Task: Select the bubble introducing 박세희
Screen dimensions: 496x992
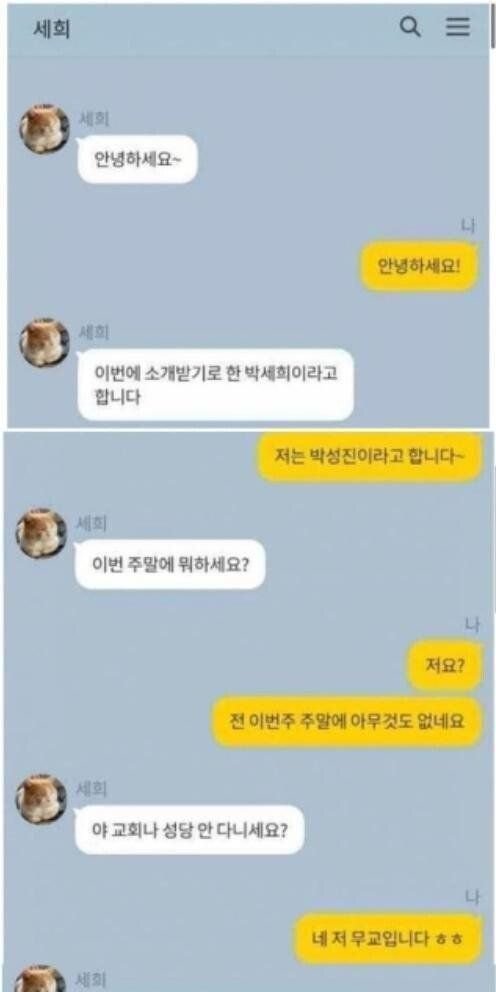Action: (x=216, y=385)
